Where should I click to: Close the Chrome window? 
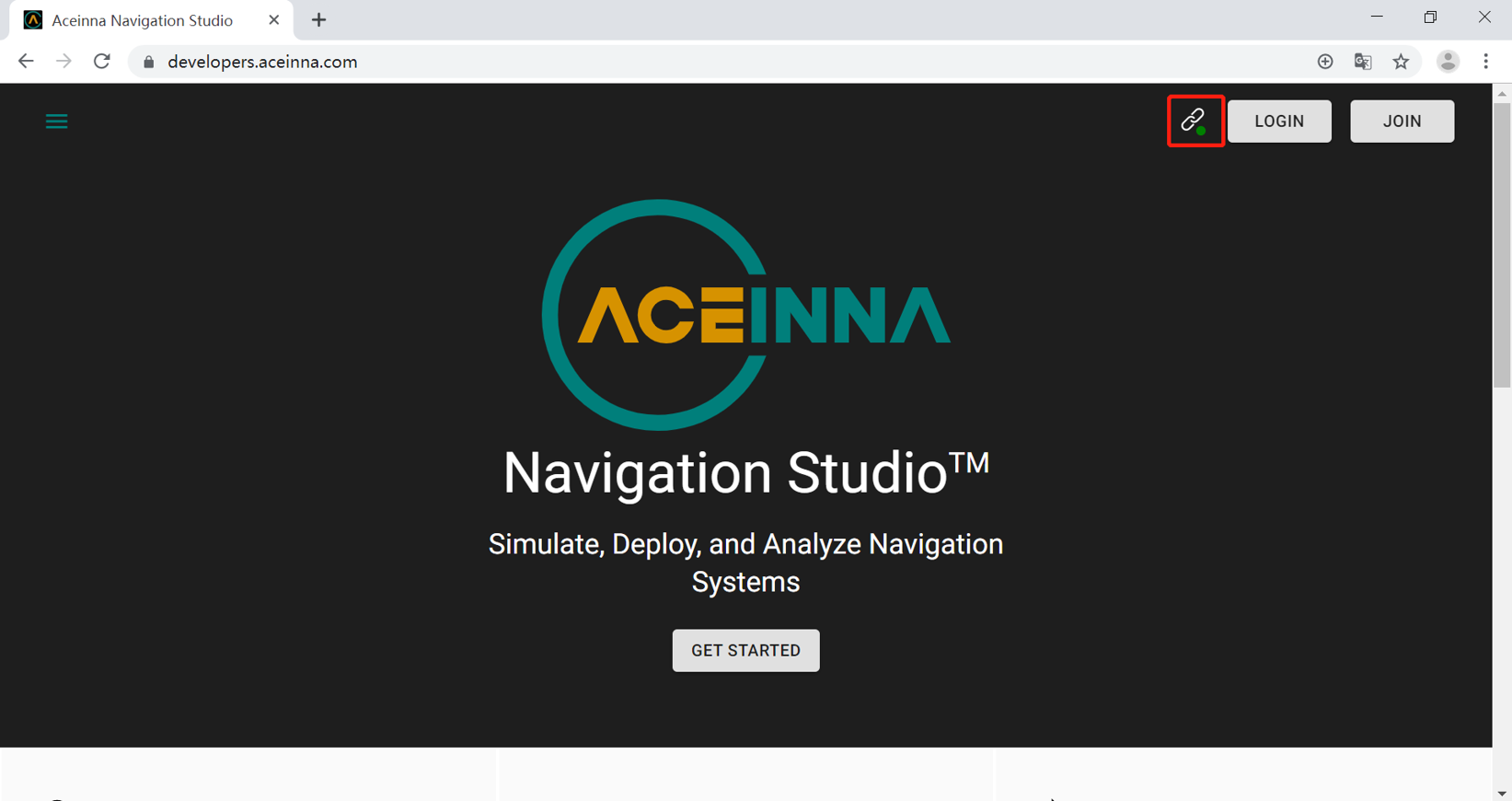pyautogui.click(x=1484, y=17)
